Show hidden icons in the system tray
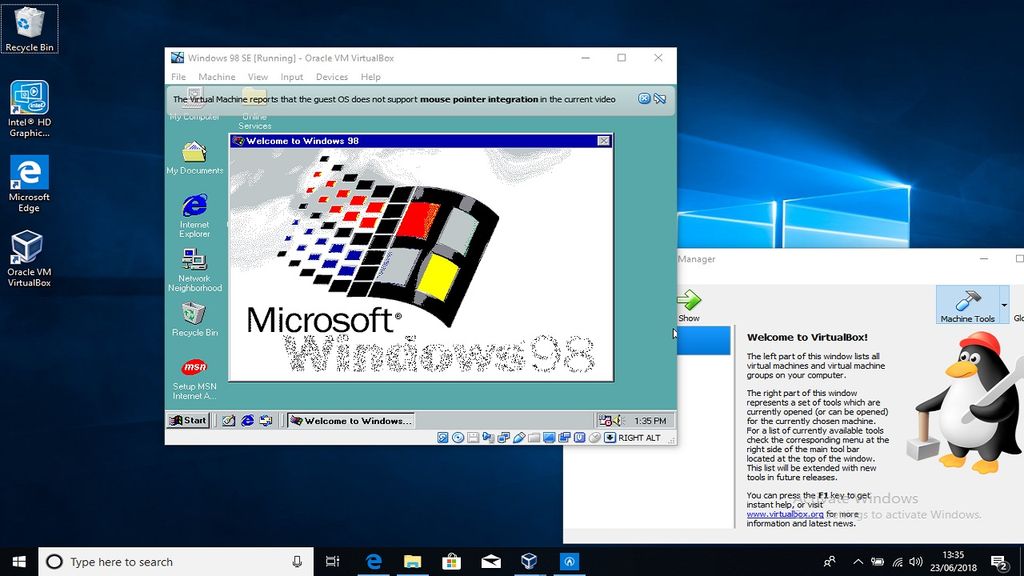 tap(858, 562)
